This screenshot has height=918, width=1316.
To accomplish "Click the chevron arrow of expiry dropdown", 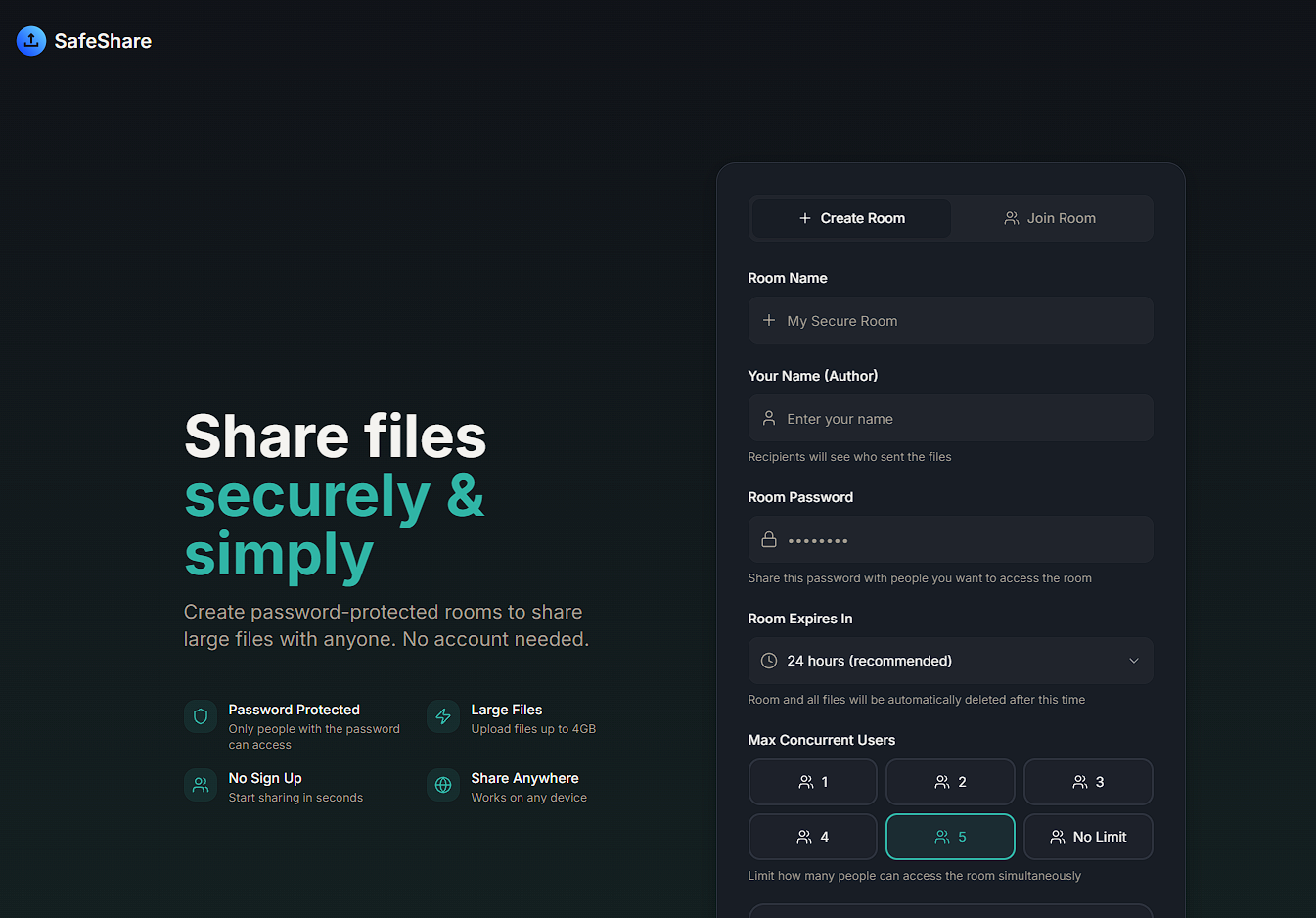I will click(1134, 661).
